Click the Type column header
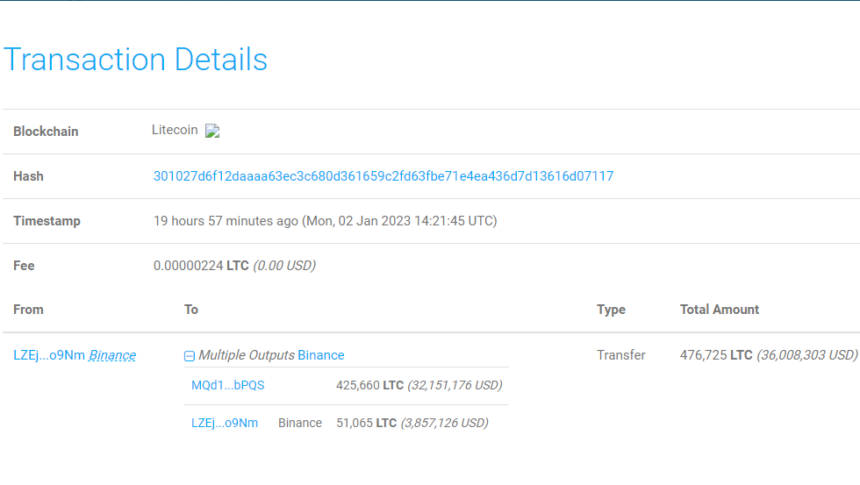 (x=611, y=309)
